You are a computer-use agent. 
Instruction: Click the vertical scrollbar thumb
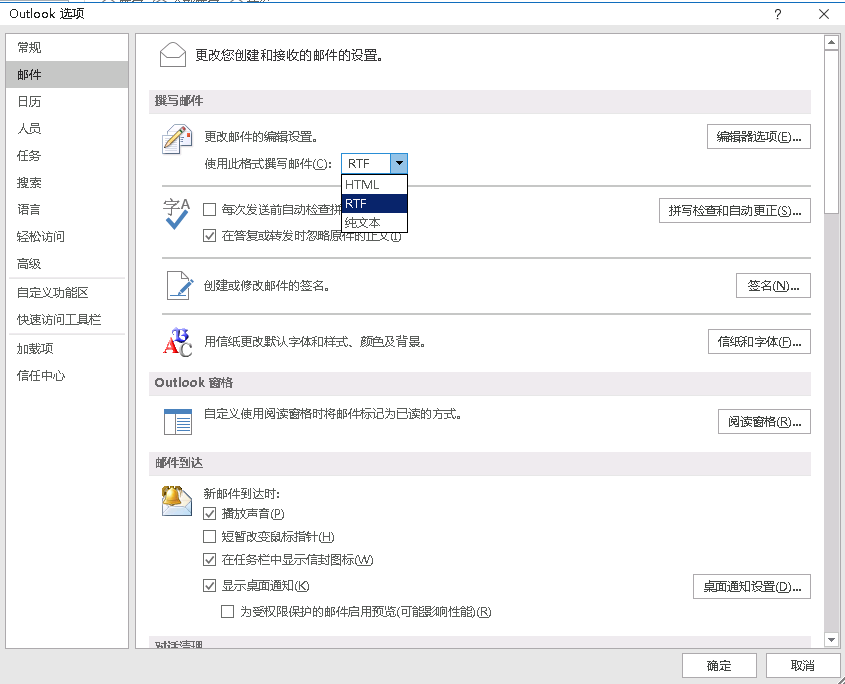(x=831, y=132)
